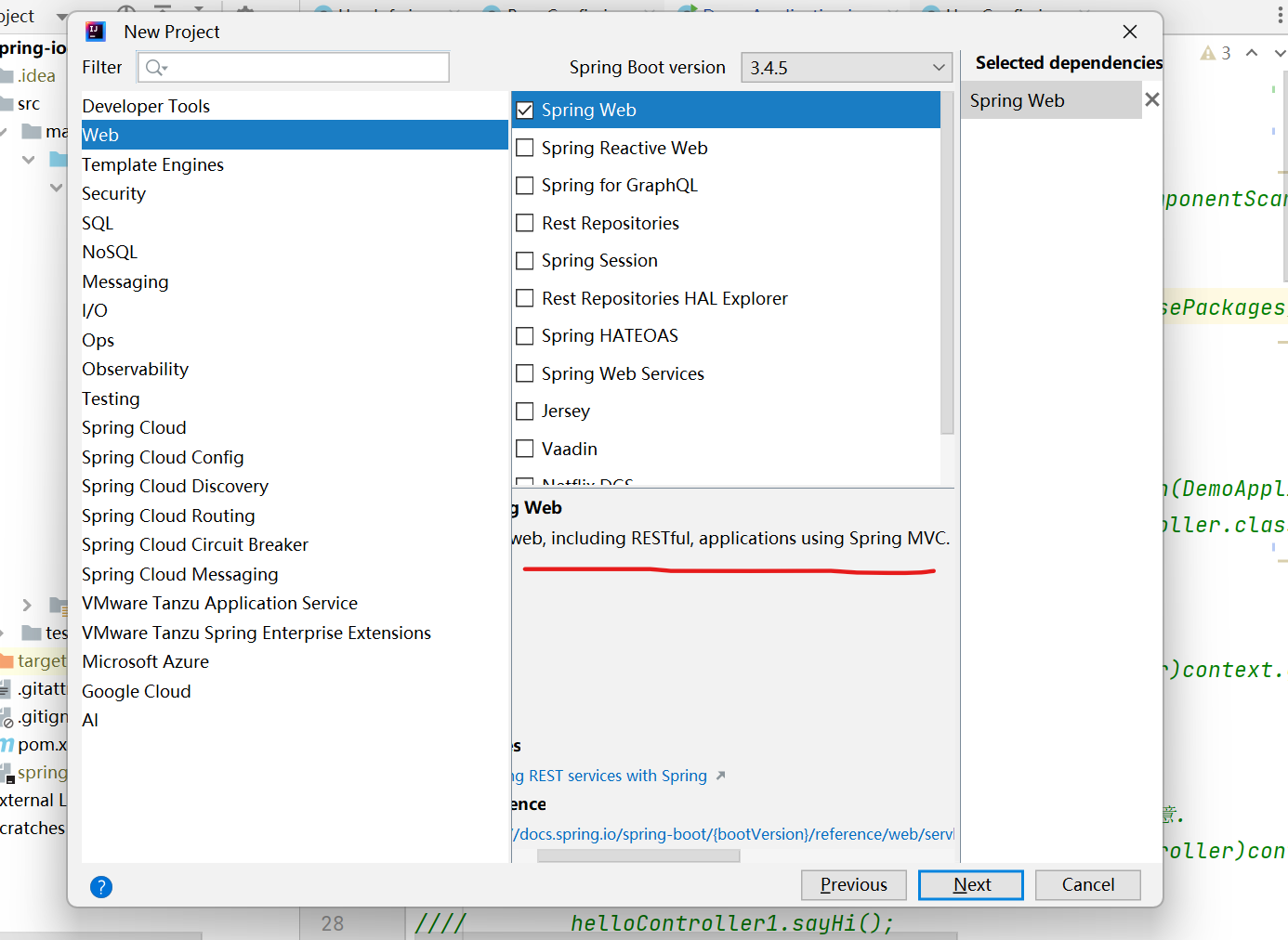Click the horizontal scrollbar under description
Image resolution: width=1288 pixels, height=940 pixels.
(638, 856)
